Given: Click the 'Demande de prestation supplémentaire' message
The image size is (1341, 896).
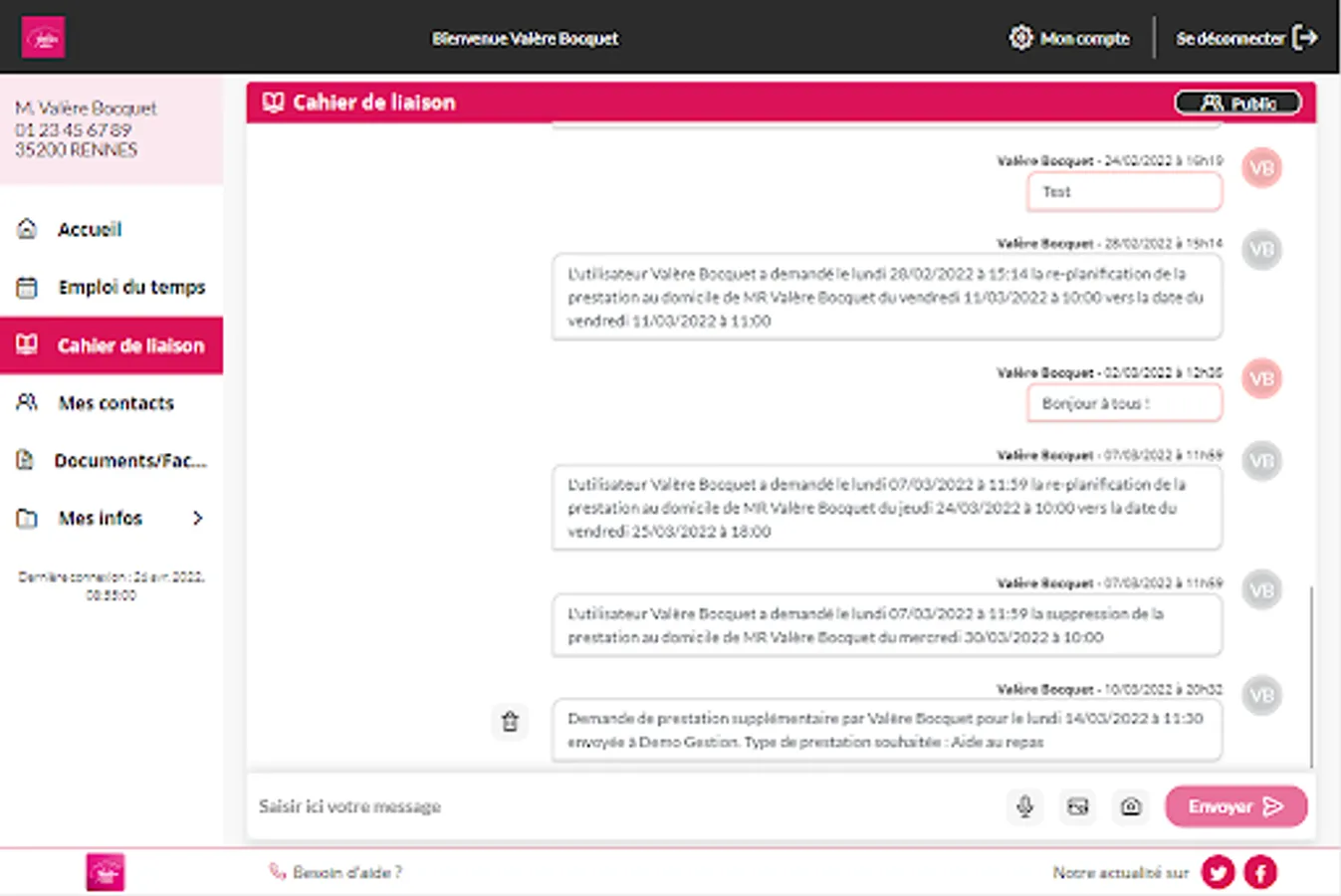Looking at the screenshot, I should [887, 730].
